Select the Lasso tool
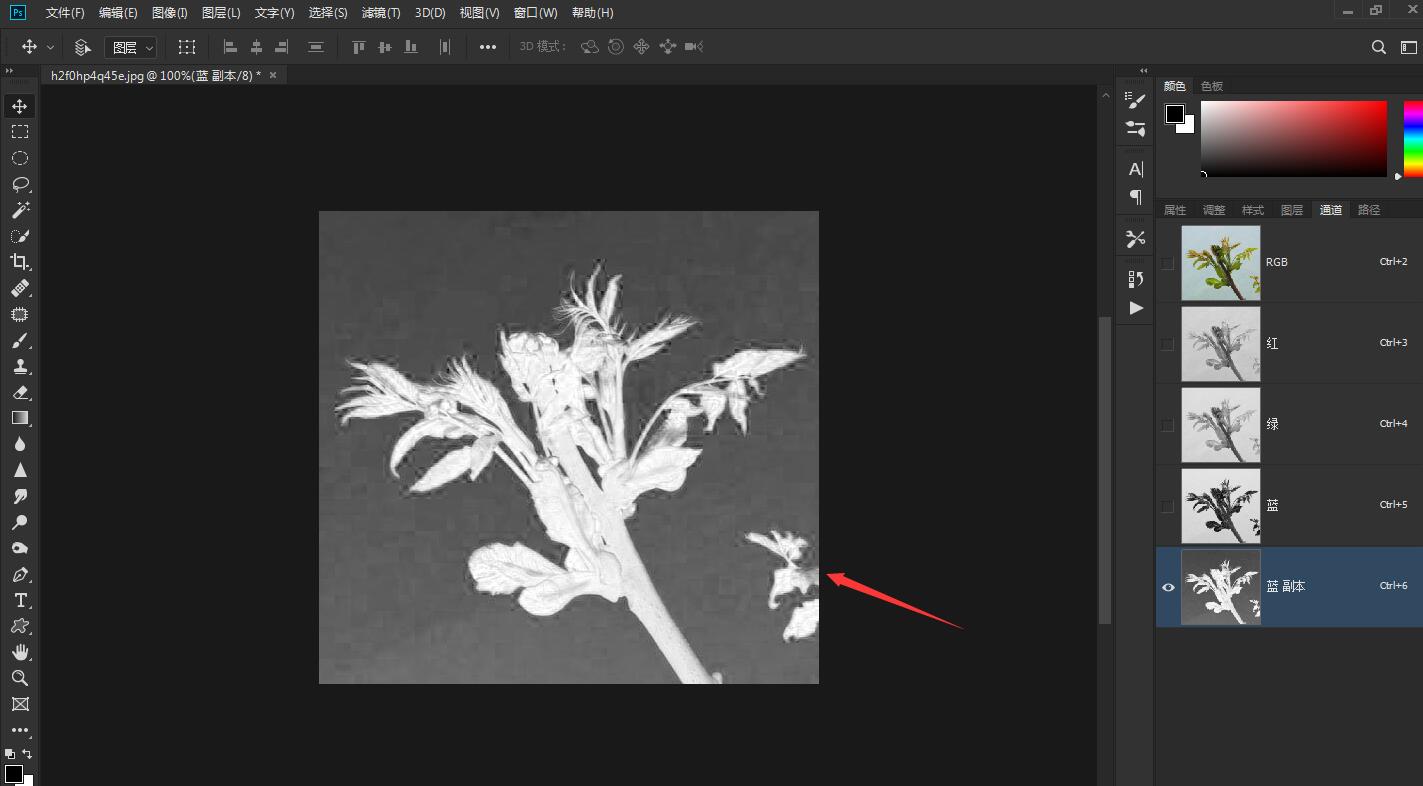This screenshot has width=1423, height=786. click(x=20, y=184)
